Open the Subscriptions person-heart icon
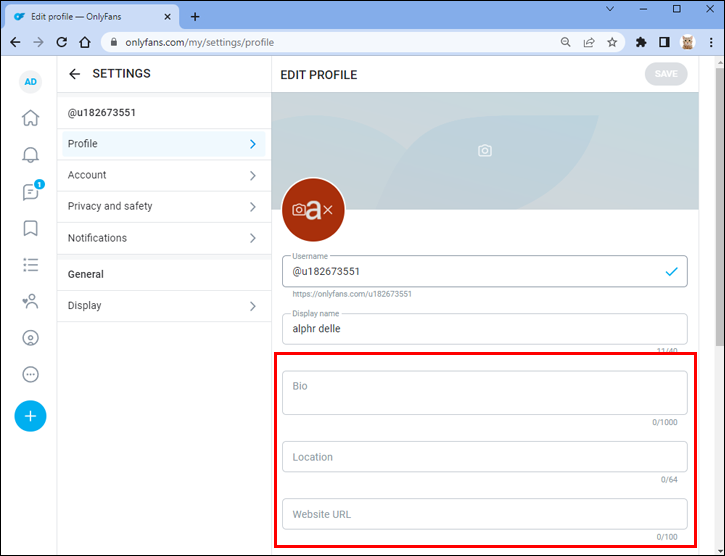This screenshot has width=725, height=556. click(x=31, y=301)
